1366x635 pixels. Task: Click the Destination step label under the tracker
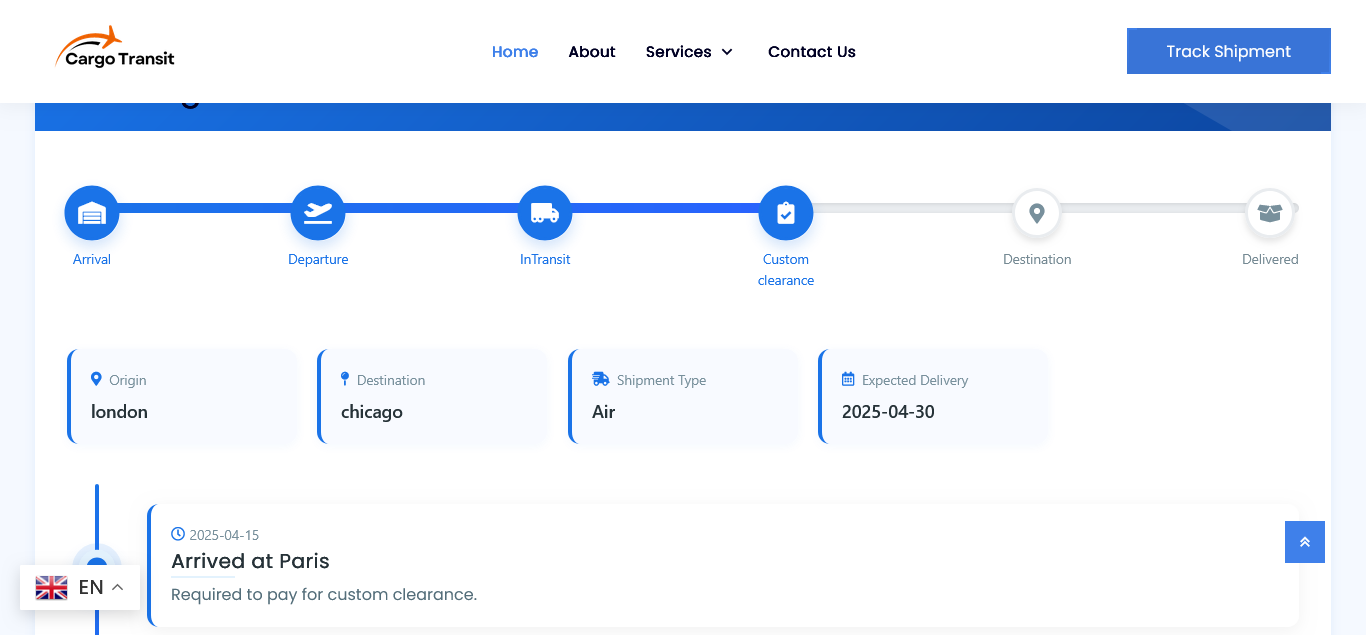pos(1037,259)
